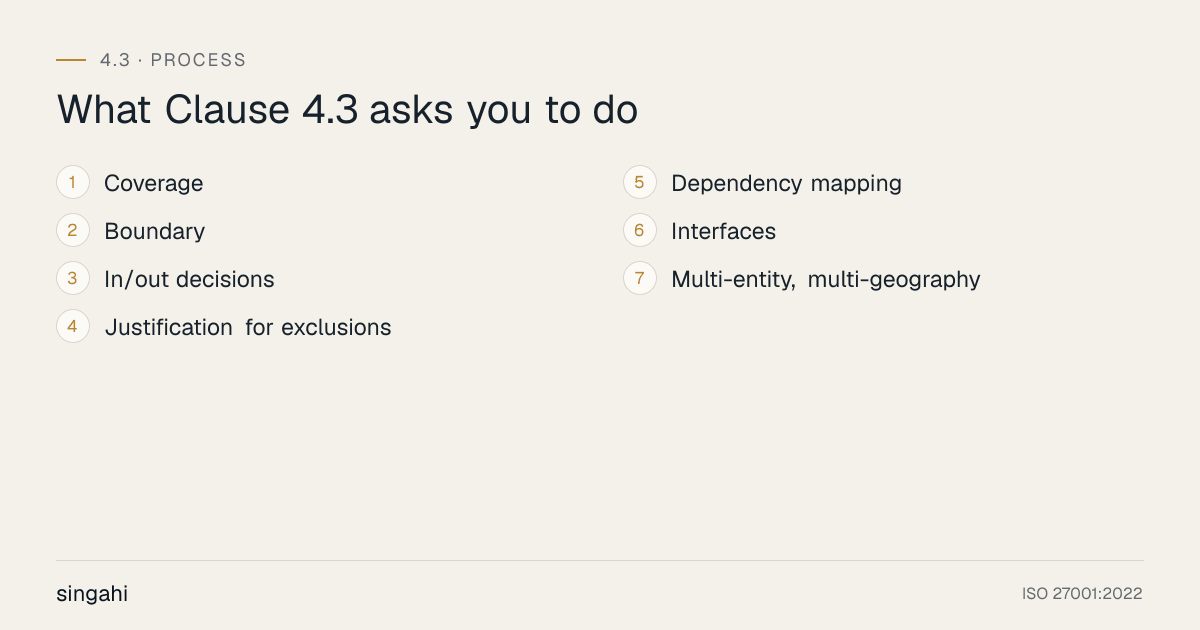Click the number 6 badge beside Interfaces
The width and height of the screenshot is (1200, 630).
pyautogui.click(x=640, y=231)
